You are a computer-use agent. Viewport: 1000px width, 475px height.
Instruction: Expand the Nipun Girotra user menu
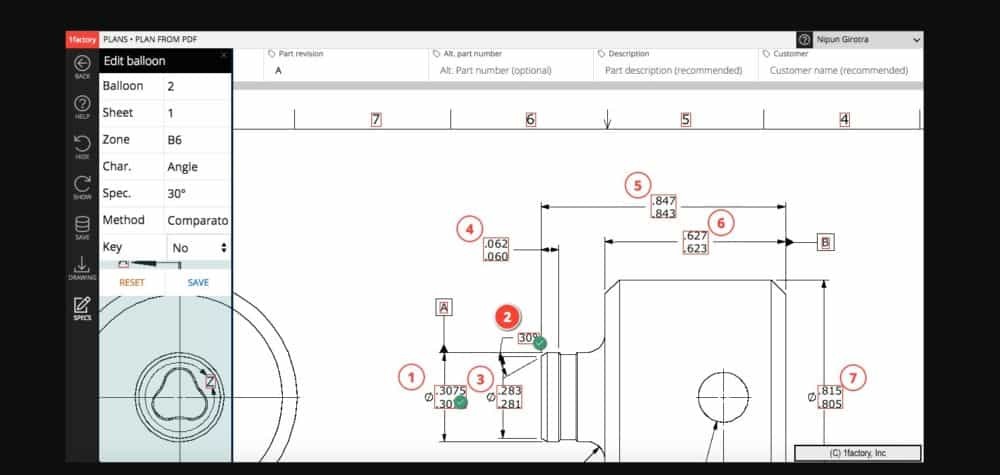coord(916,40)
